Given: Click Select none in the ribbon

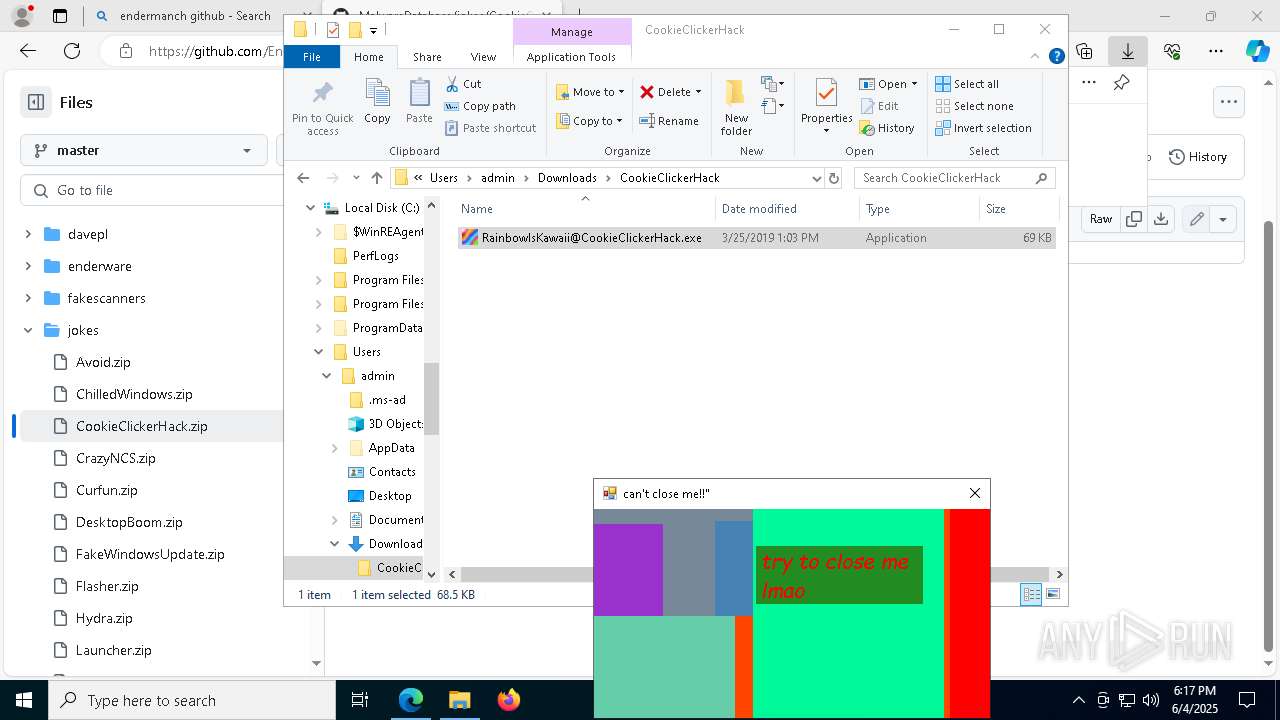Looking at the screenshot, I should (x=974, y=106).
